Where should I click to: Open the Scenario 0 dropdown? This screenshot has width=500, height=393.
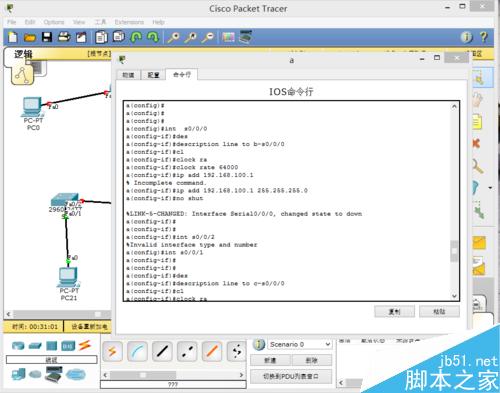coord(300,344)
